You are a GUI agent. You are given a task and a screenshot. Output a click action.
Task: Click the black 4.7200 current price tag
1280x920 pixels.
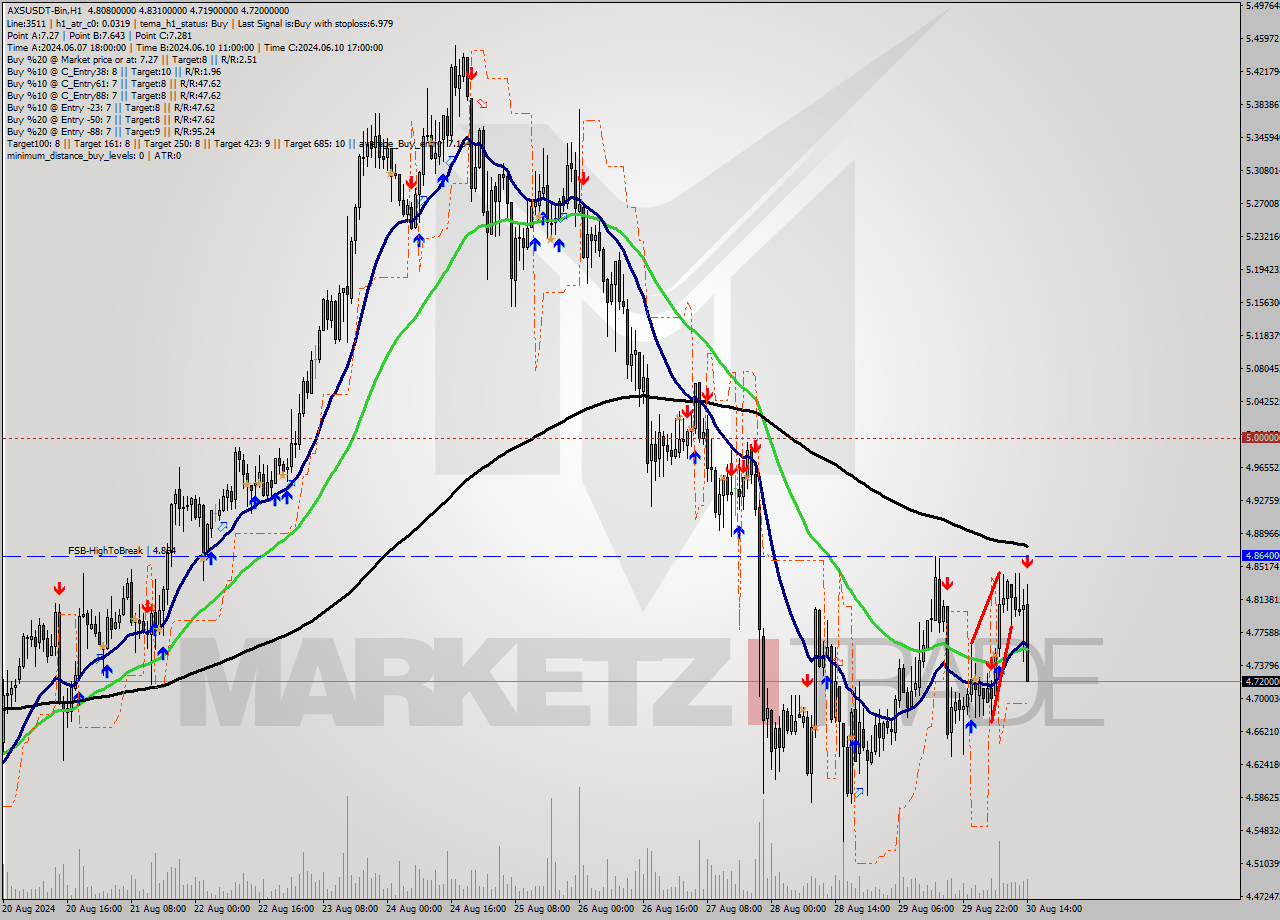click(1259, 682)
